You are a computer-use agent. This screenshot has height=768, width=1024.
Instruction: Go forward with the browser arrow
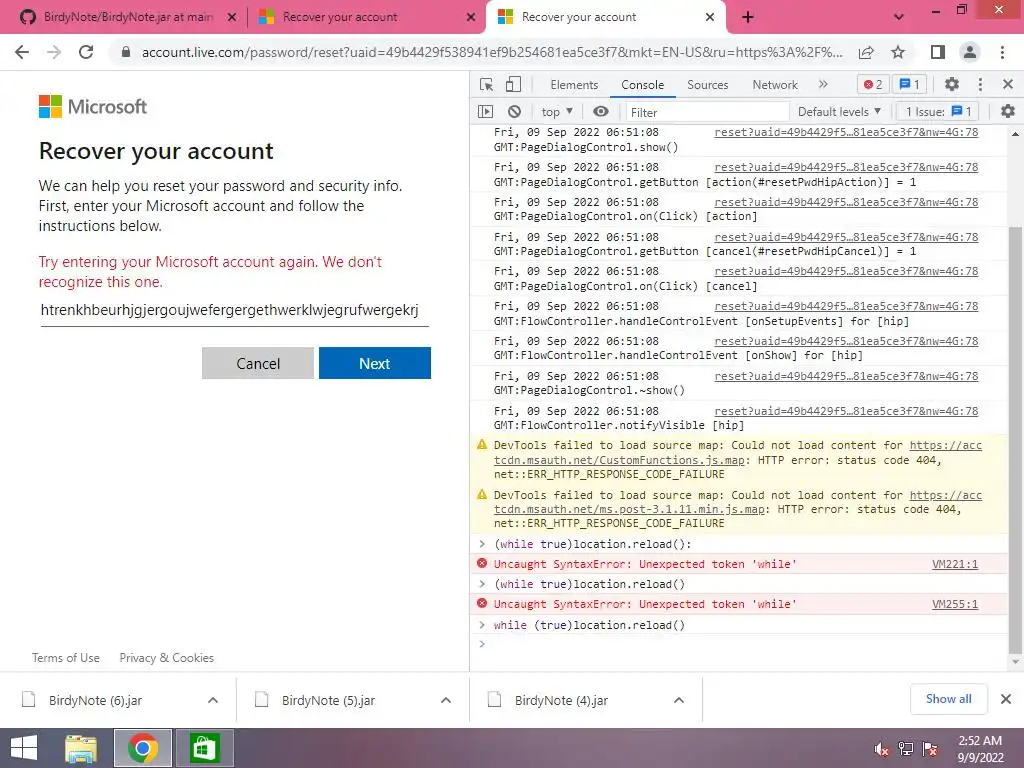[x=54, y=52]
